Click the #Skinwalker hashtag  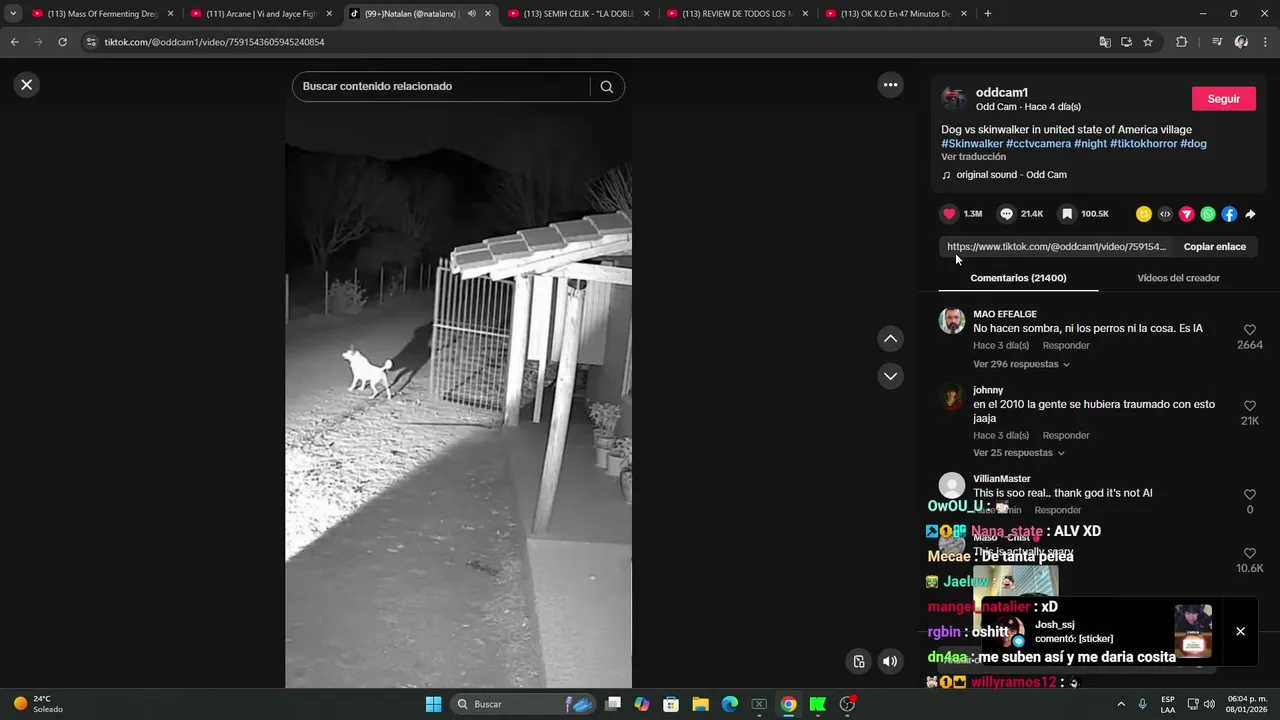[972, 144]
